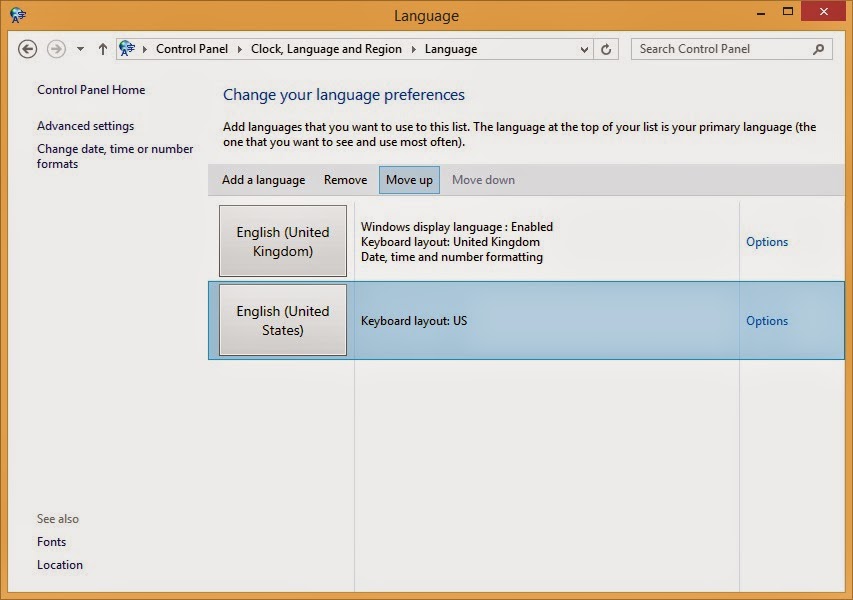853x600 pixels.
Task: Expand chevron after Clock, Language and Region
Action: (413, 49)
